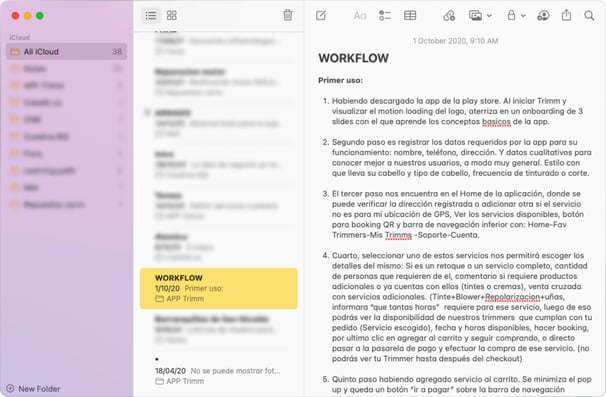Add people to this note icon
Viewport: 606px width, 397px height.
pos(543,15)
